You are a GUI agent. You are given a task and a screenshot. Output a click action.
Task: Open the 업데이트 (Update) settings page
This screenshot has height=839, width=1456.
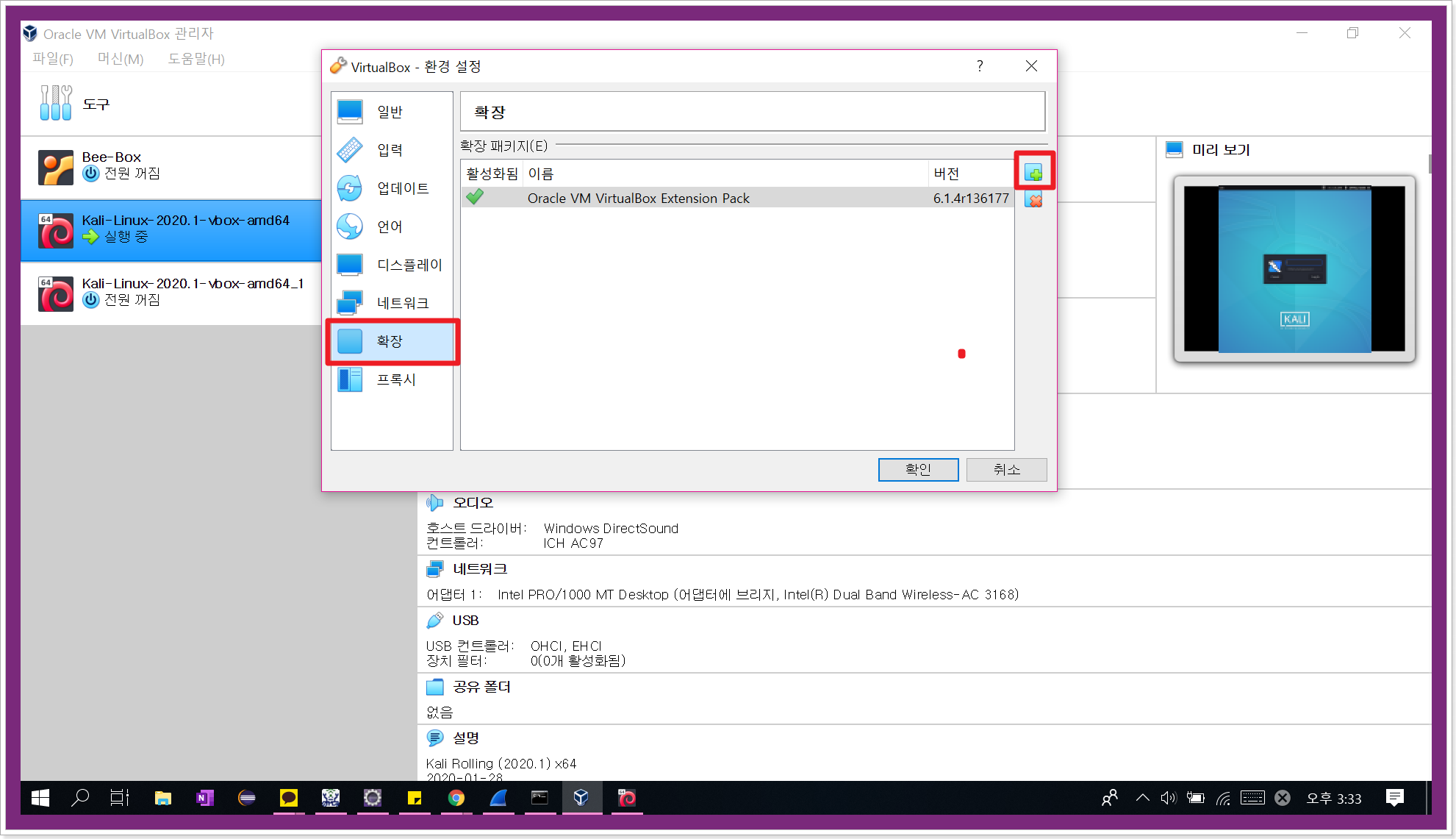402,188
